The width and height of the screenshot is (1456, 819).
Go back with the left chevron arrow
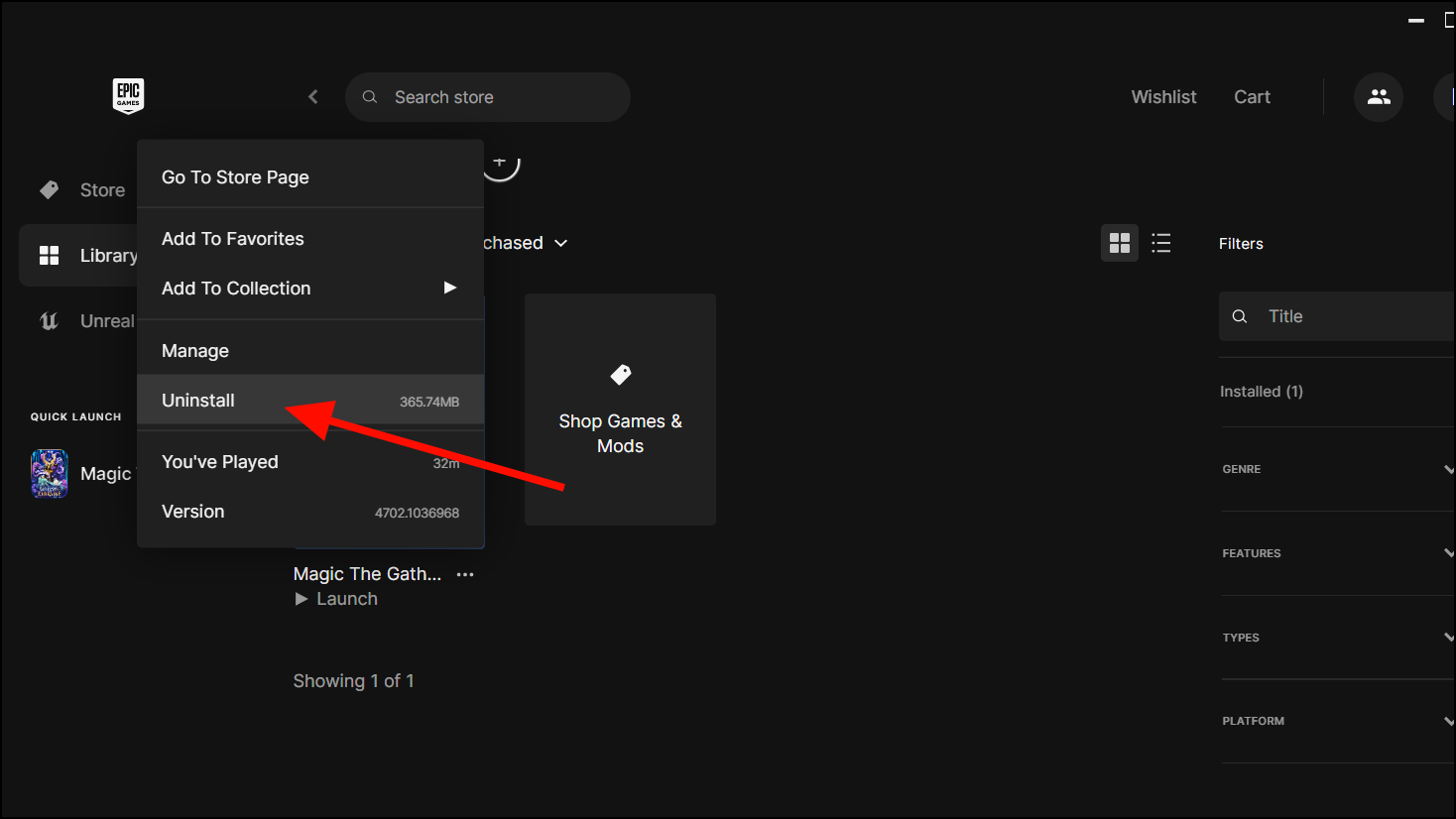(x=313, y=96)
